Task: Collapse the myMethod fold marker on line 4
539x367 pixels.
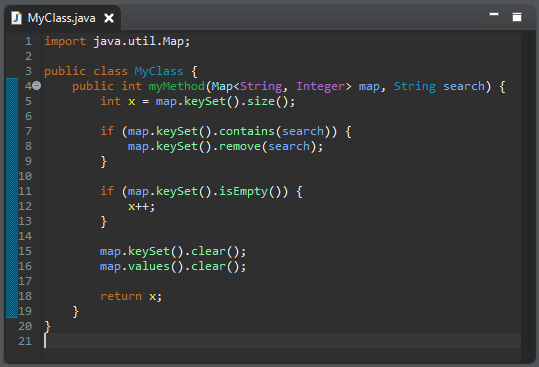Action: pyautogui.click(x=37, y=86)
